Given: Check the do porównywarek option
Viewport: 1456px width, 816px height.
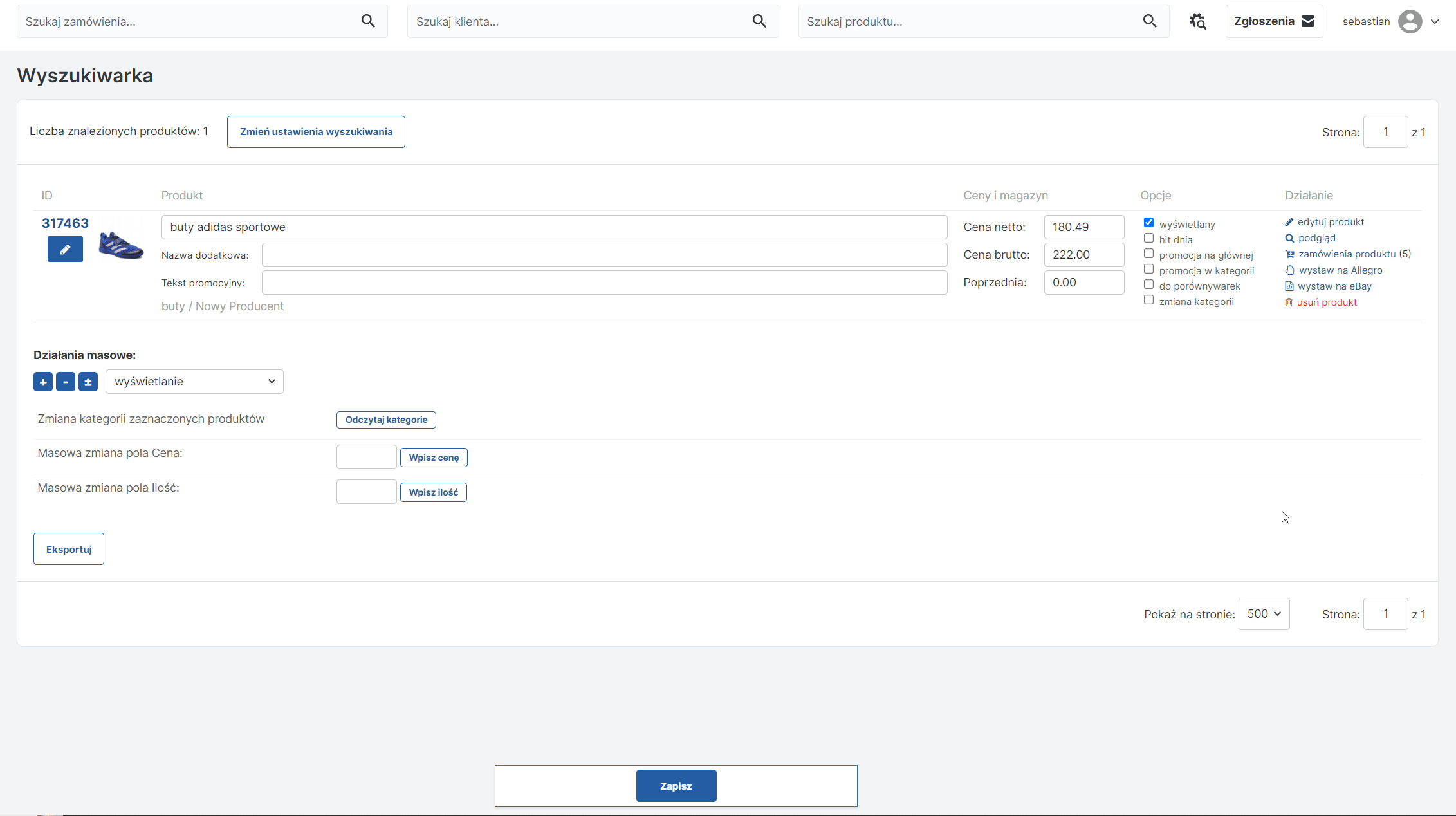Looking at the screenshot, I should click(1148, 284).
